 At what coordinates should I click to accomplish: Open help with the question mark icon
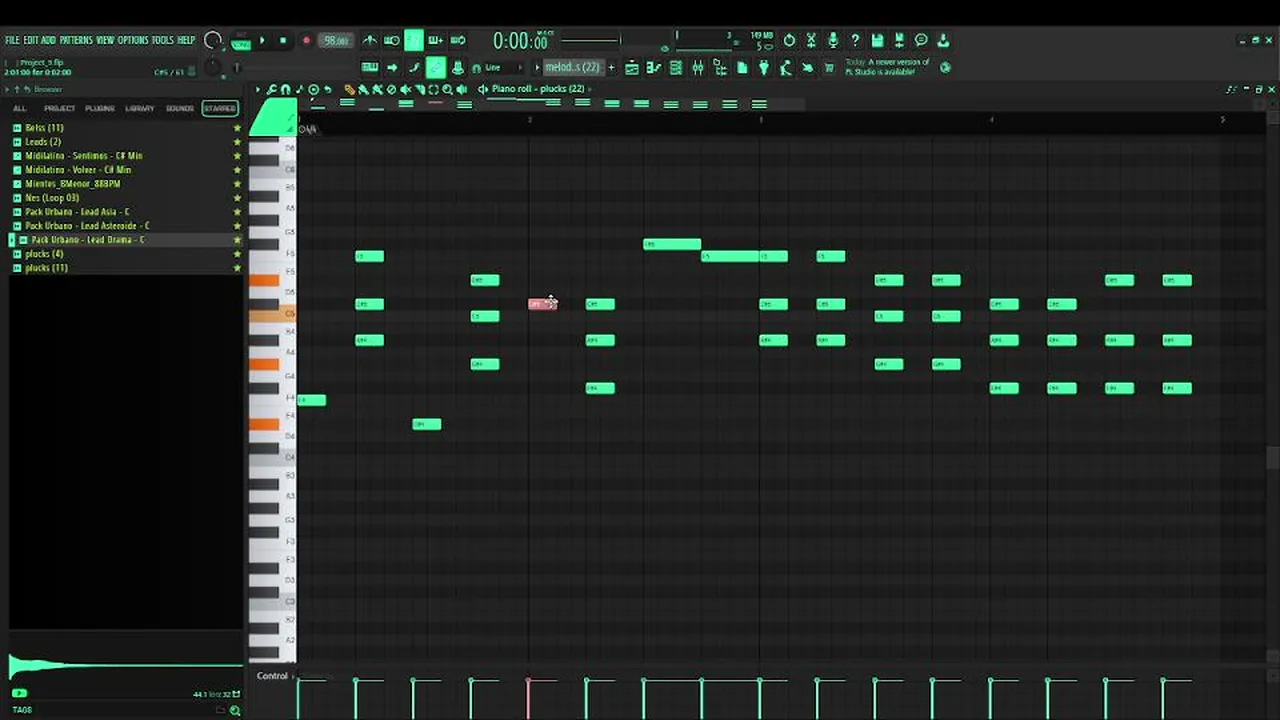click(x=855, y=40)
